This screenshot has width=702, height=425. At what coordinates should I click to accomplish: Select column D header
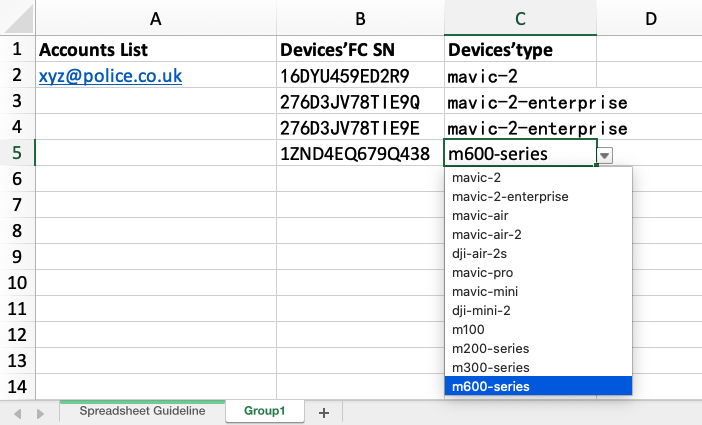[x=650, y=18]
